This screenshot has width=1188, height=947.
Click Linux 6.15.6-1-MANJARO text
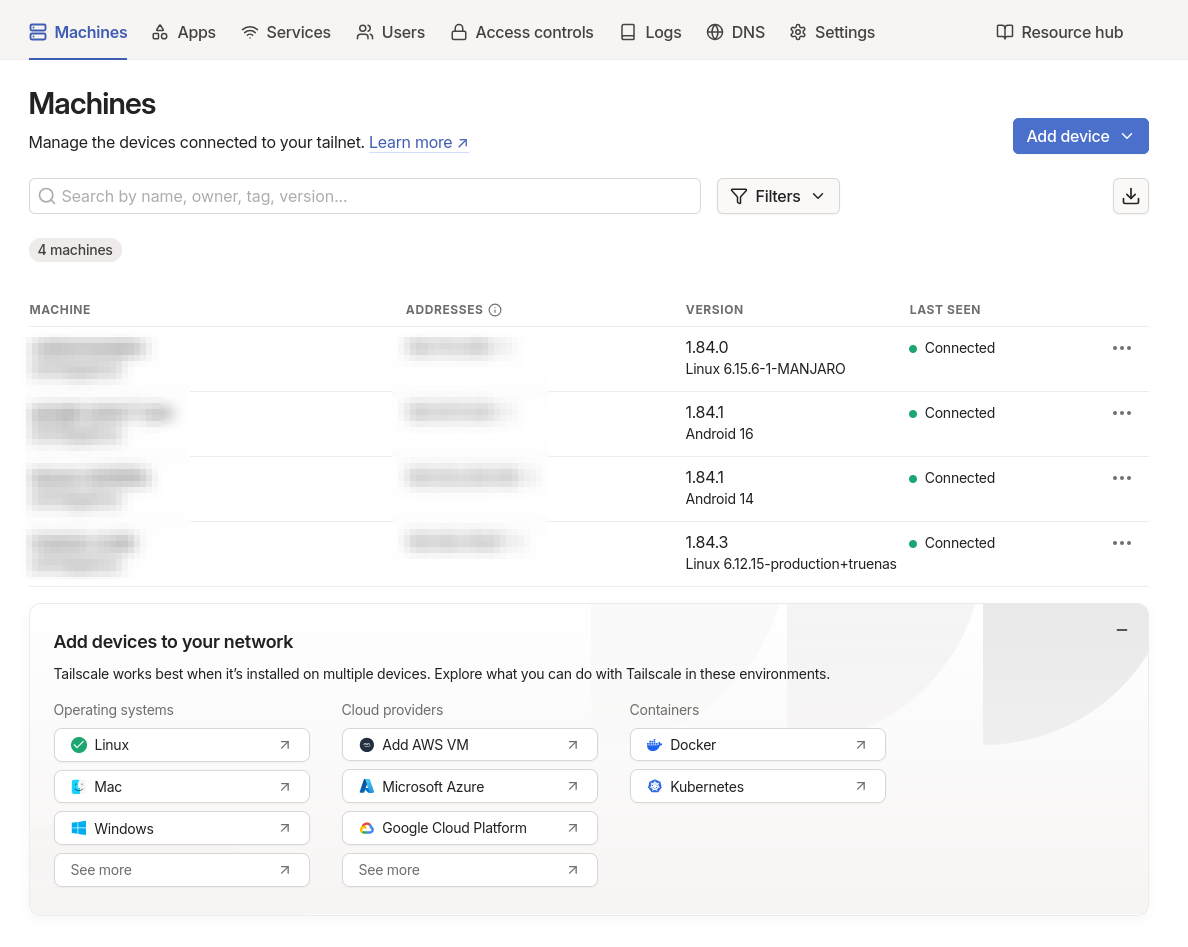[x=765, y=369]
